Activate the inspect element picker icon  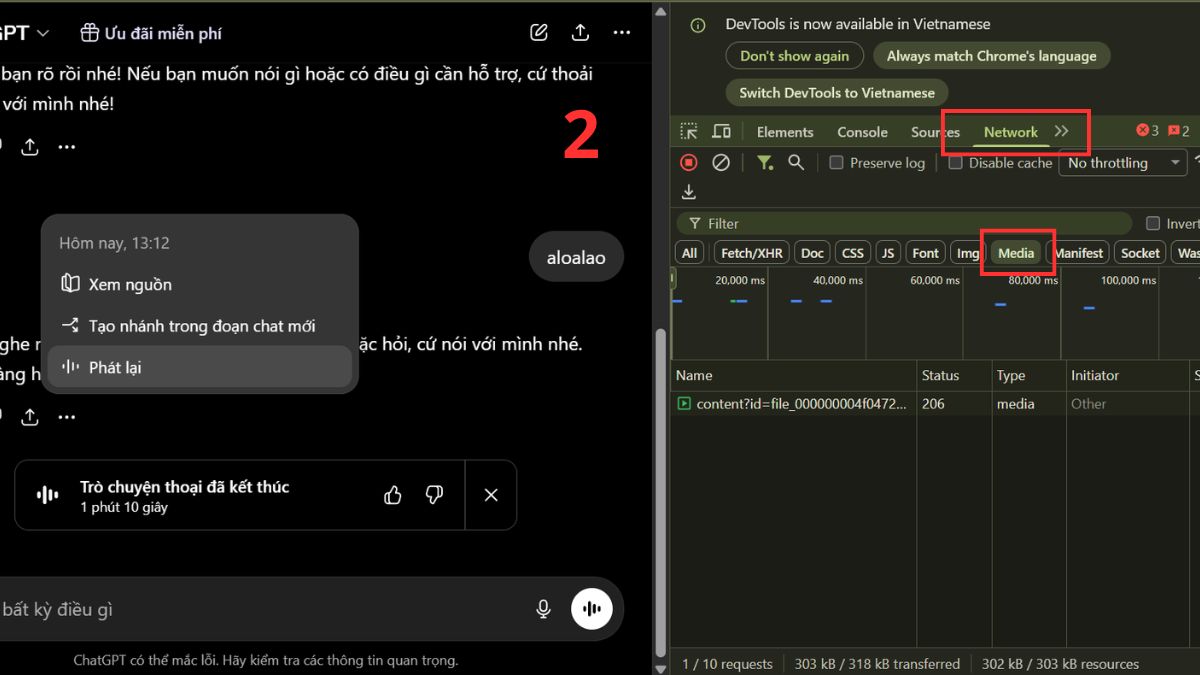tap(689, 131)
